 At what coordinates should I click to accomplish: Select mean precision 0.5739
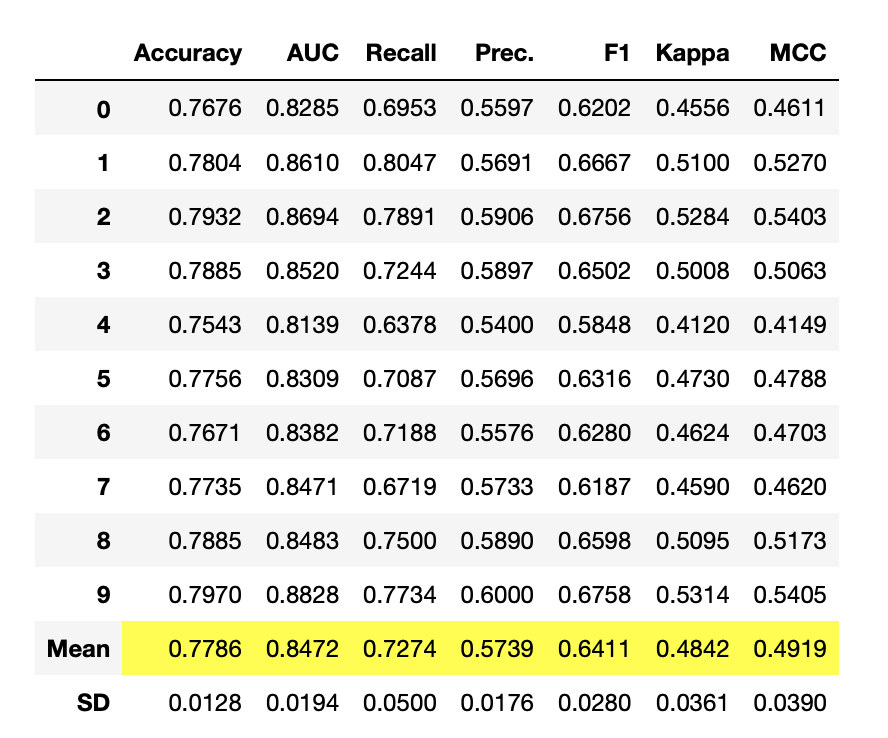497,649
